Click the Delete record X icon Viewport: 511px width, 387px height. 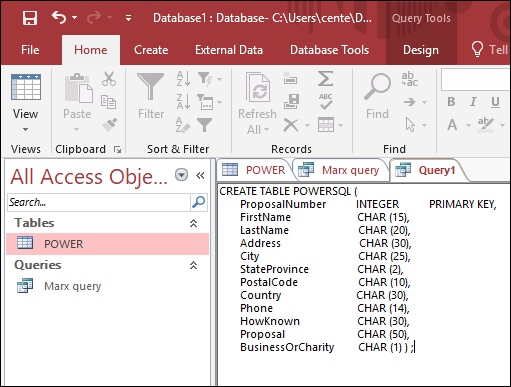[x=291, y=125]
